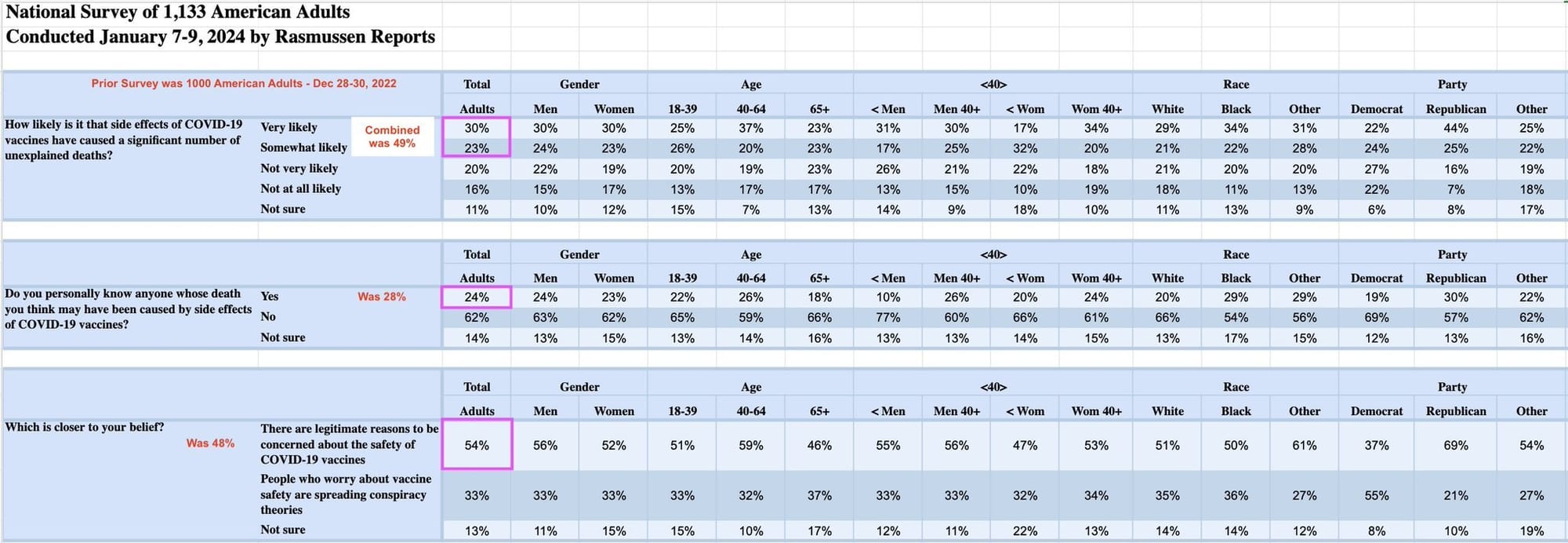Click the 'National Survey of 1,133 American Adults' title

click(x=178, y=12)
